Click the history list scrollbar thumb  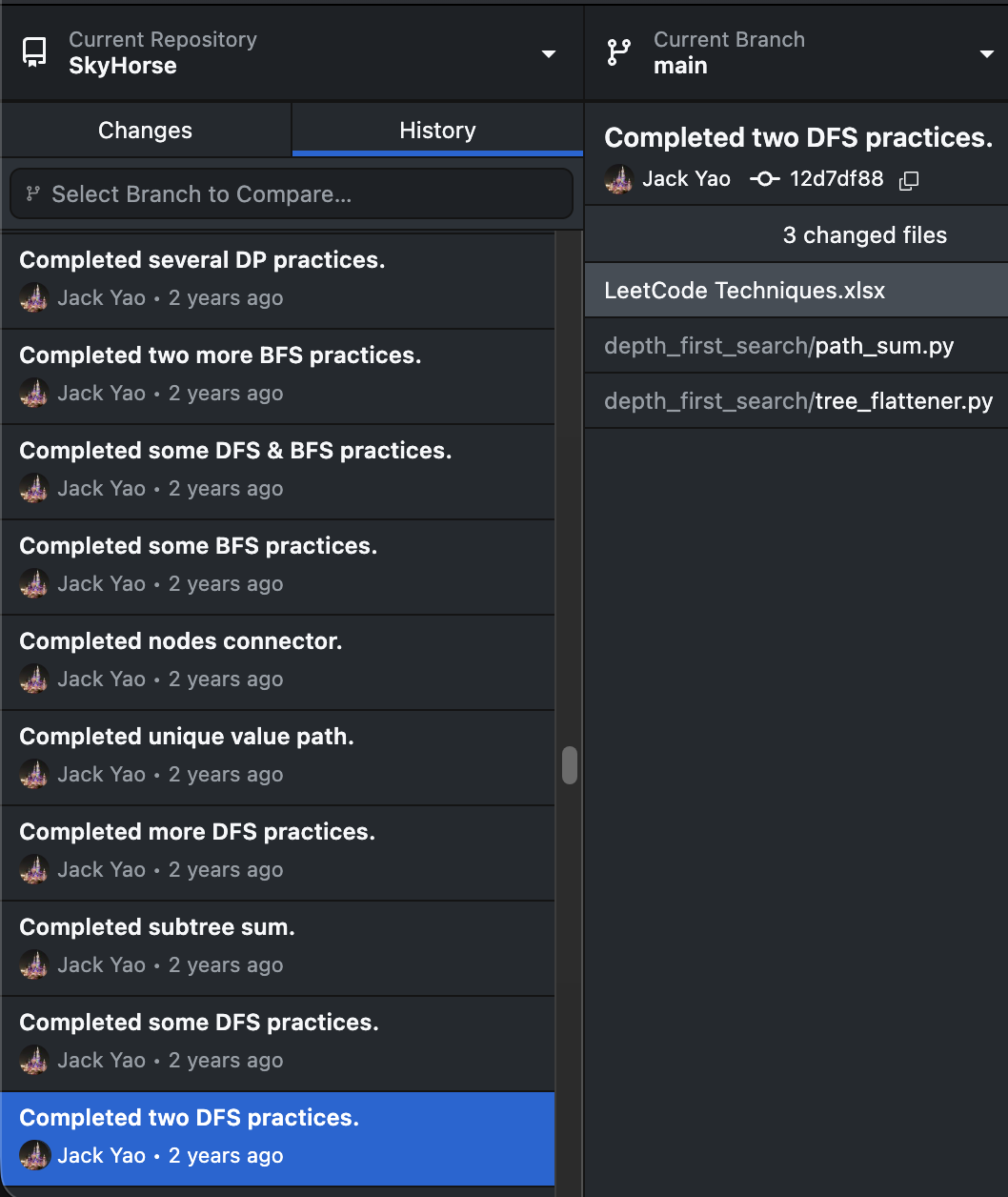pos(570,764)
